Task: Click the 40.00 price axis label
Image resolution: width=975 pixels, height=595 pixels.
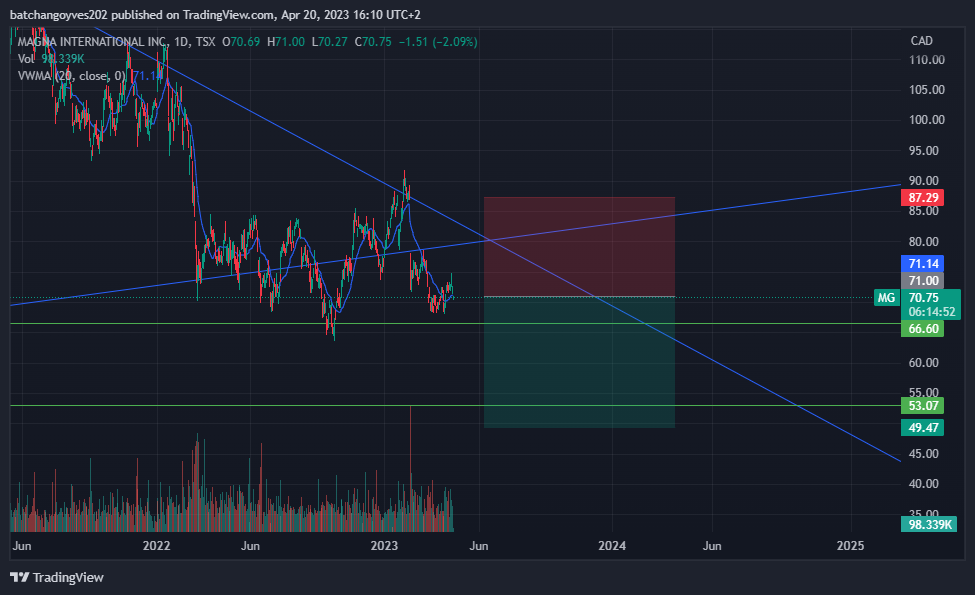Action: coord(923,484)
